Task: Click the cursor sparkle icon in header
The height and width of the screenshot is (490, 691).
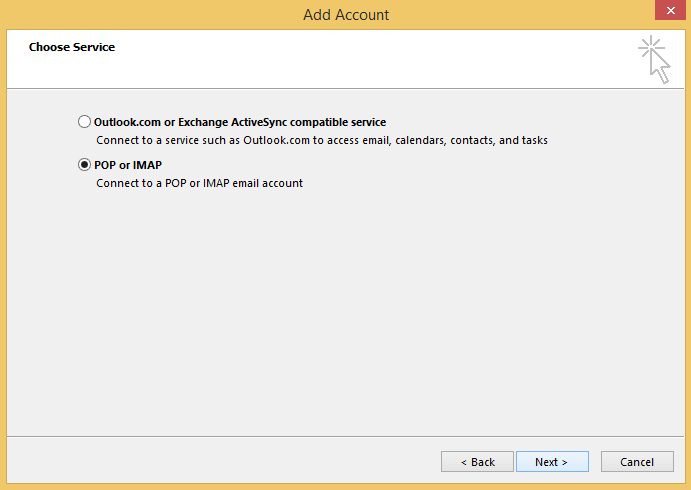Action: click(654, 59)
